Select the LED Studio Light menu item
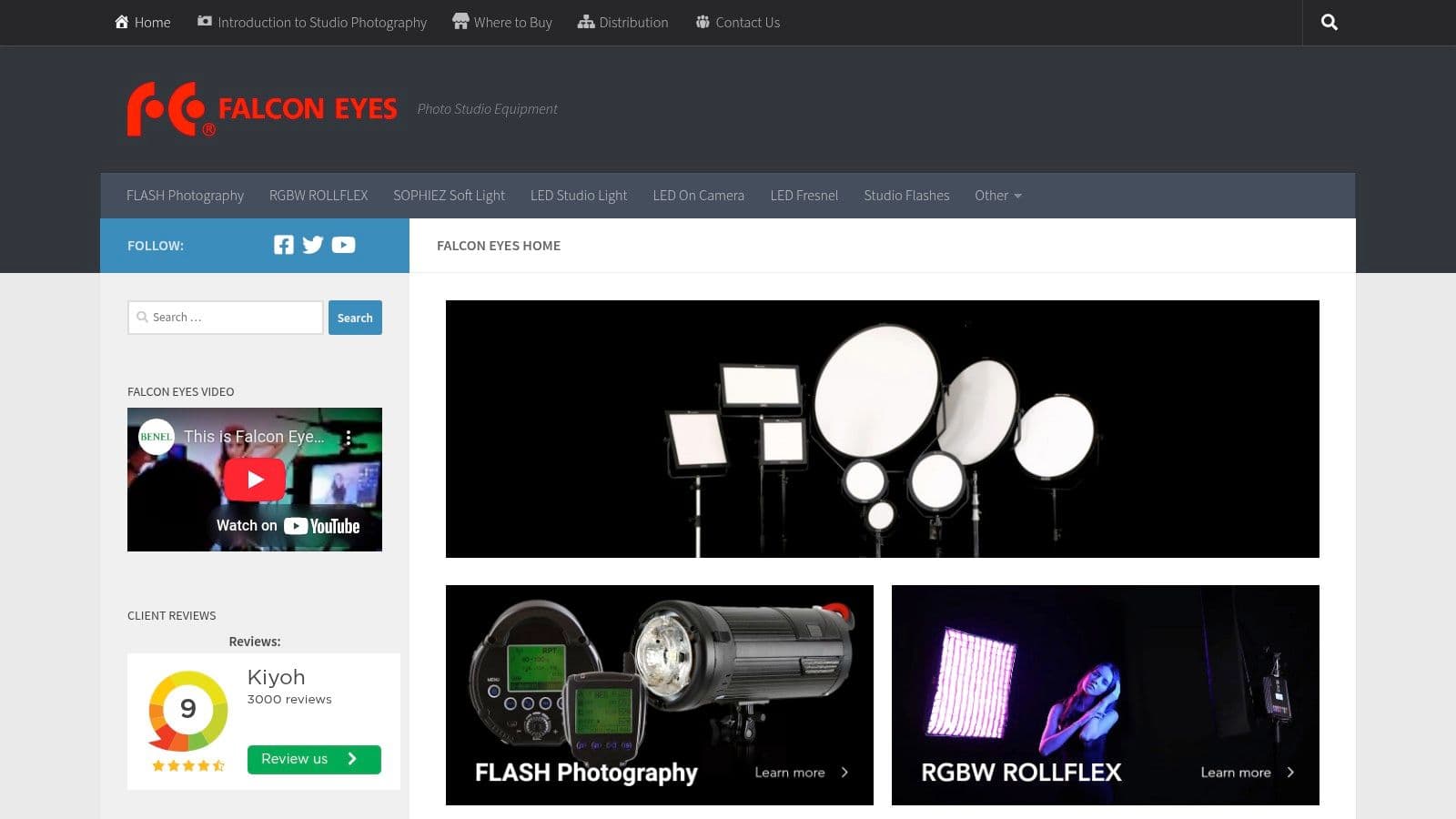This screenshot has height=819, width=1456. (x=579, y=195)
